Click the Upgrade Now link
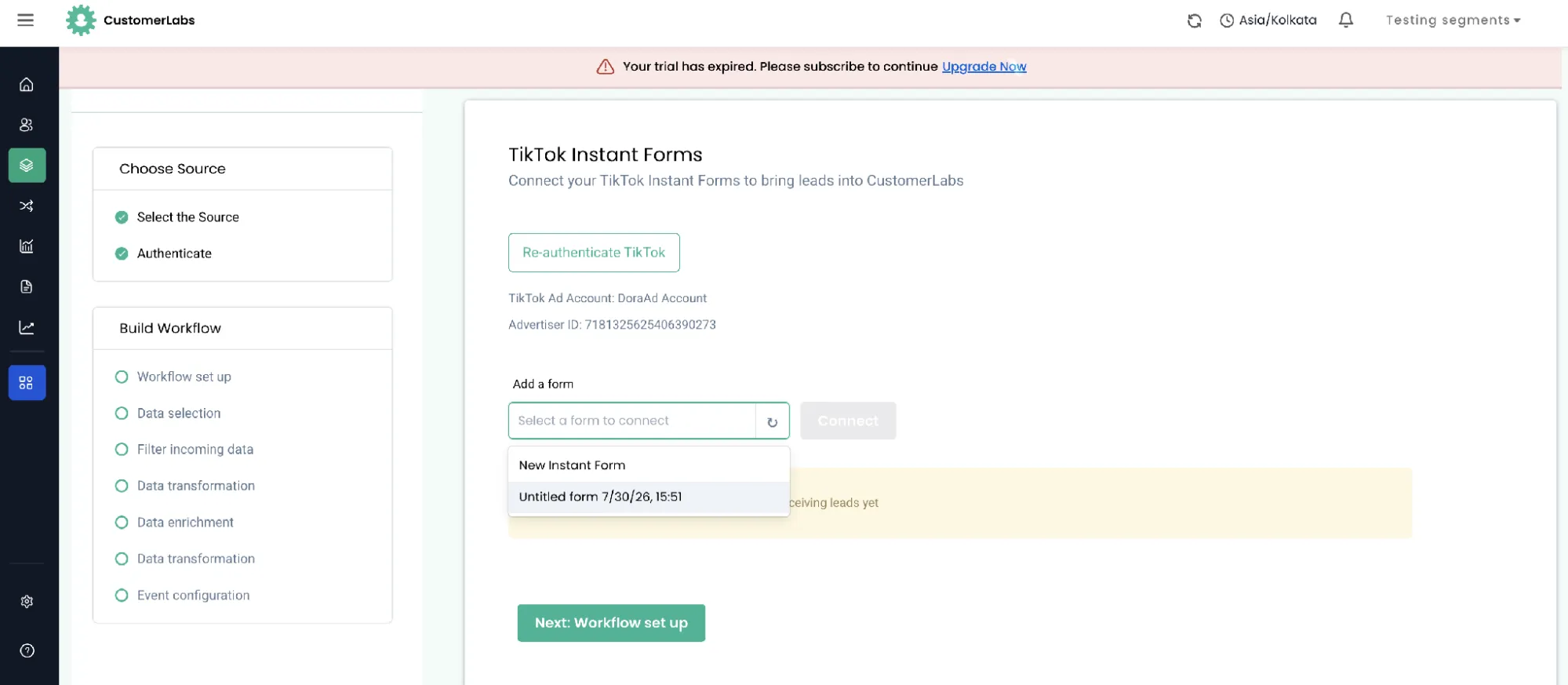The image size is (1568, 685). click(984, 67)
